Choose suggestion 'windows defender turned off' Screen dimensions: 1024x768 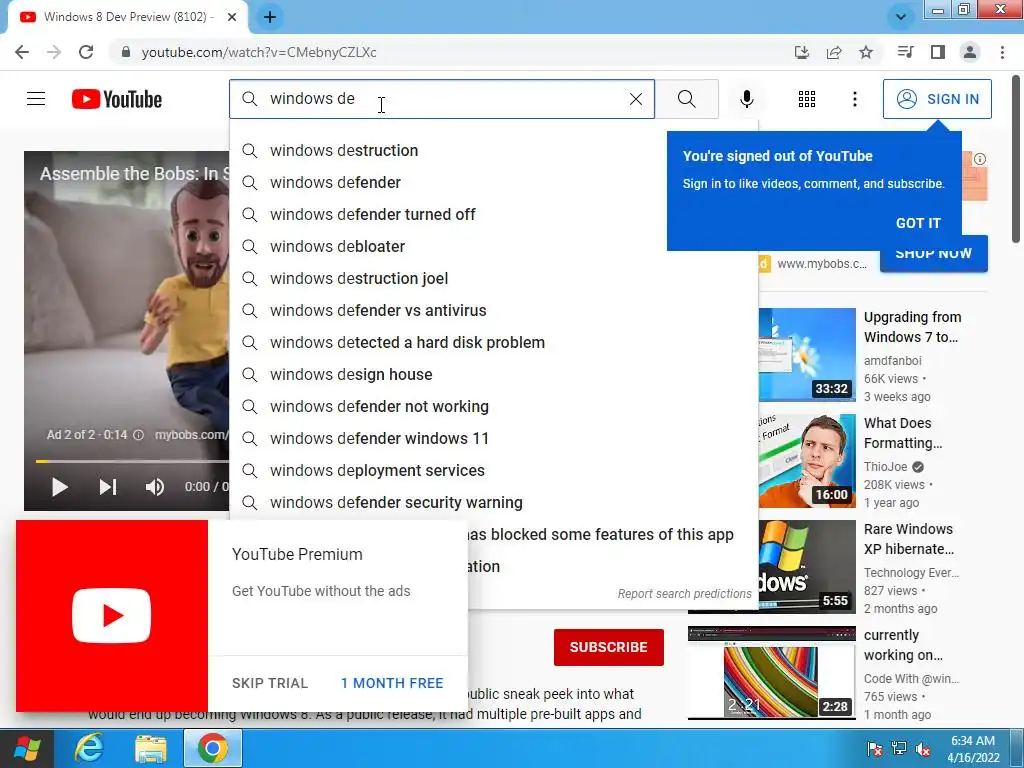(494, 214)
